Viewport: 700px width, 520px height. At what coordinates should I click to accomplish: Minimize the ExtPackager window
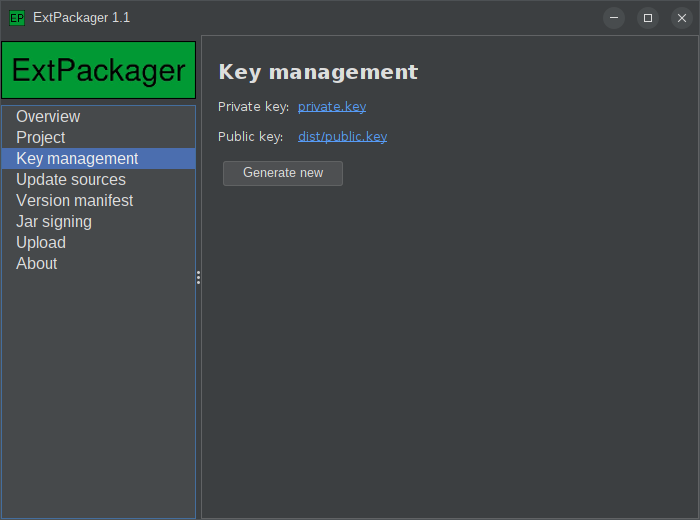[614, 18]
